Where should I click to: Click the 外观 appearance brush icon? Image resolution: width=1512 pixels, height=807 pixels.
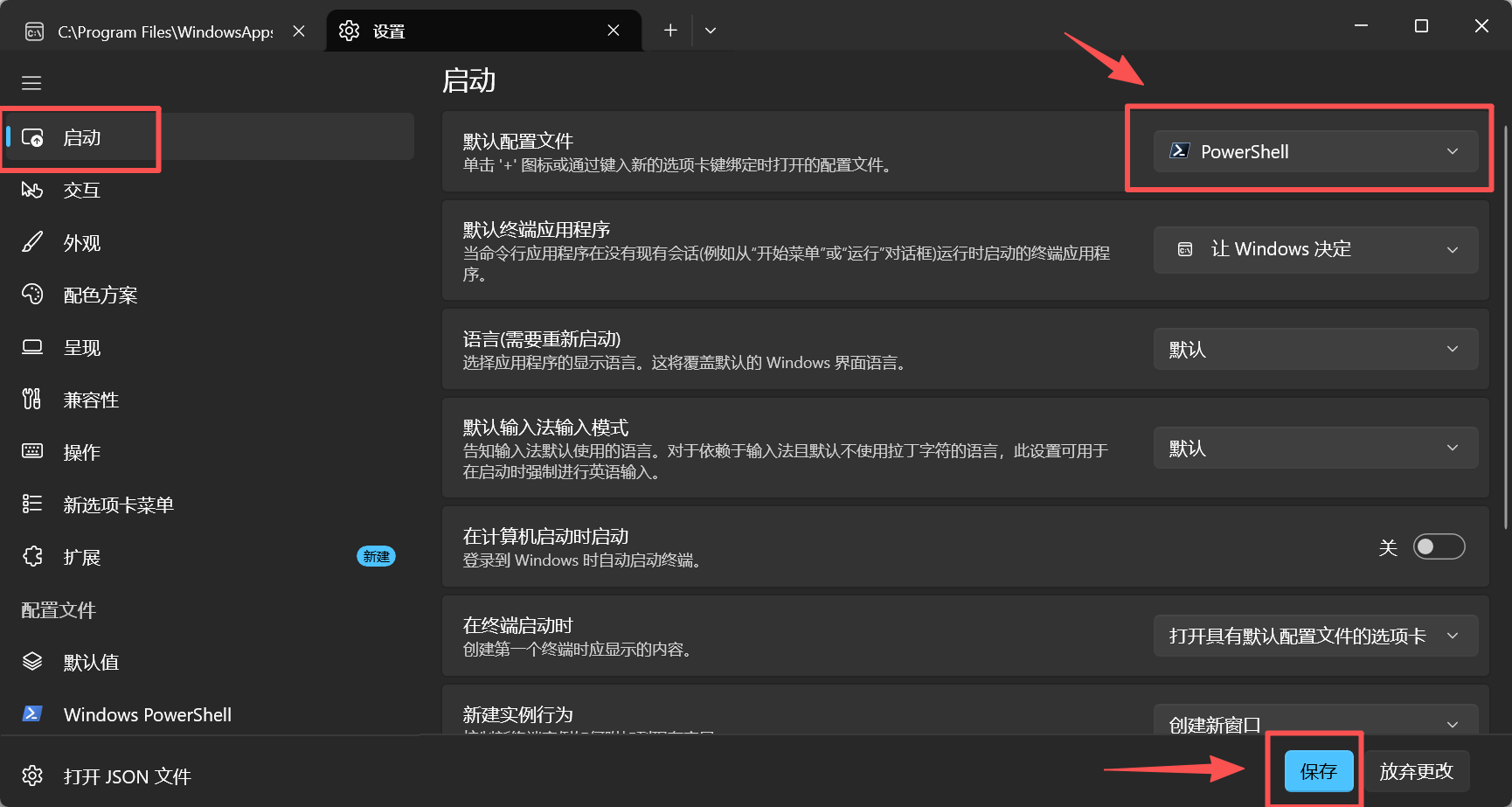32,242
